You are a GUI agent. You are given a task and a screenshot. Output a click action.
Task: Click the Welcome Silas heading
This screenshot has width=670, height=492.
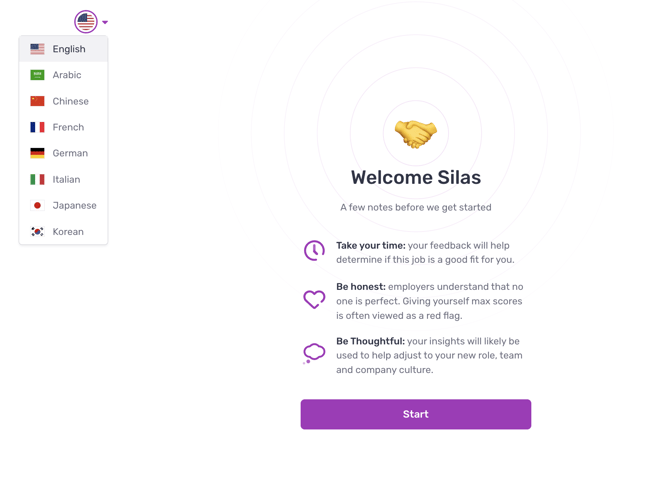415,178
